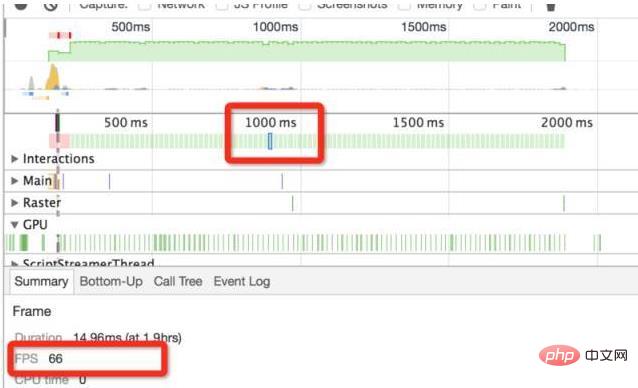Click flame chart ruler label 500 ms
Screen dimensions: 638x388
coord(126,122)
